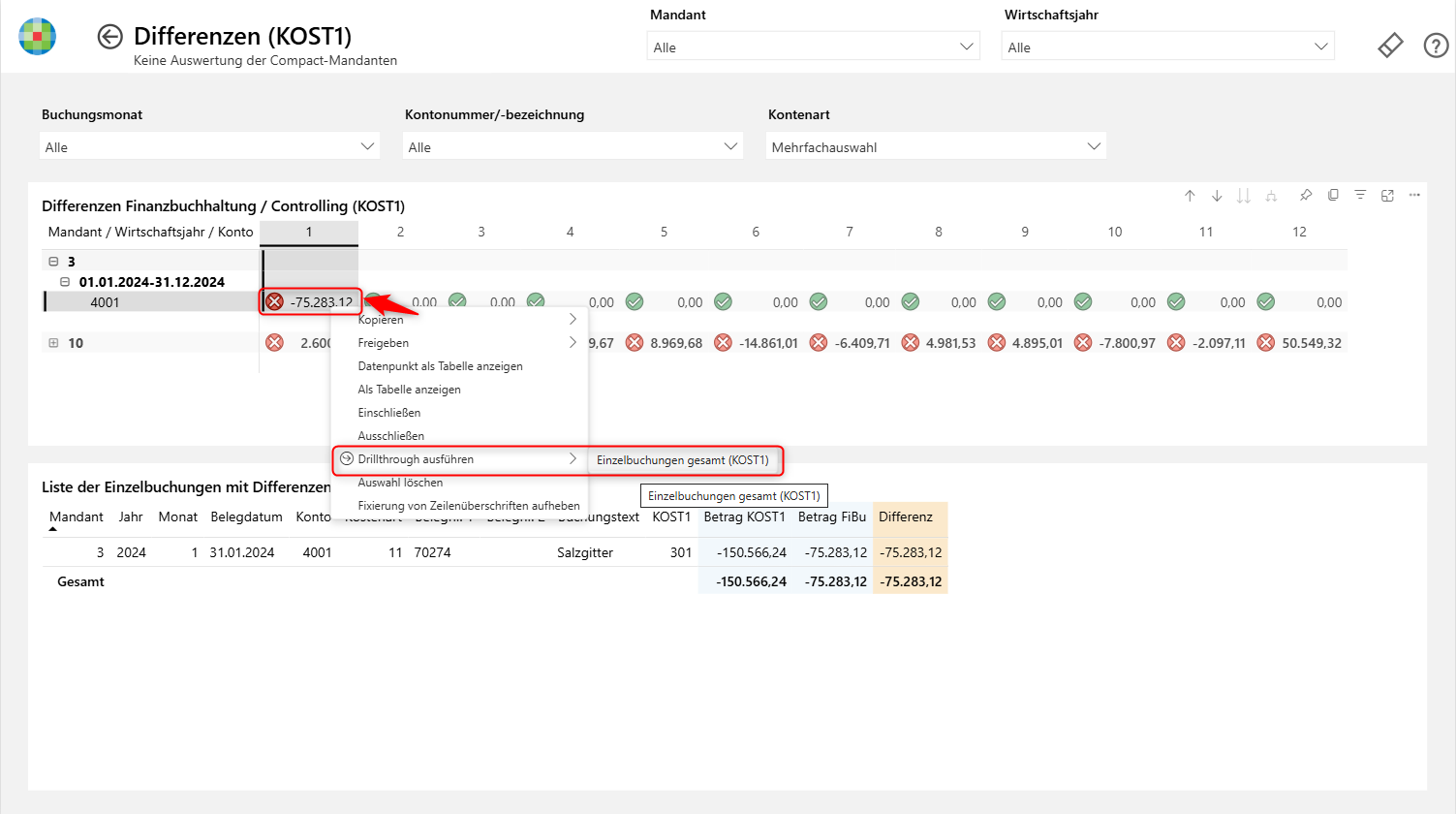Activate drill down mode on the matrix visual
1456x814 pixels.
click(x=1217, y=195)
